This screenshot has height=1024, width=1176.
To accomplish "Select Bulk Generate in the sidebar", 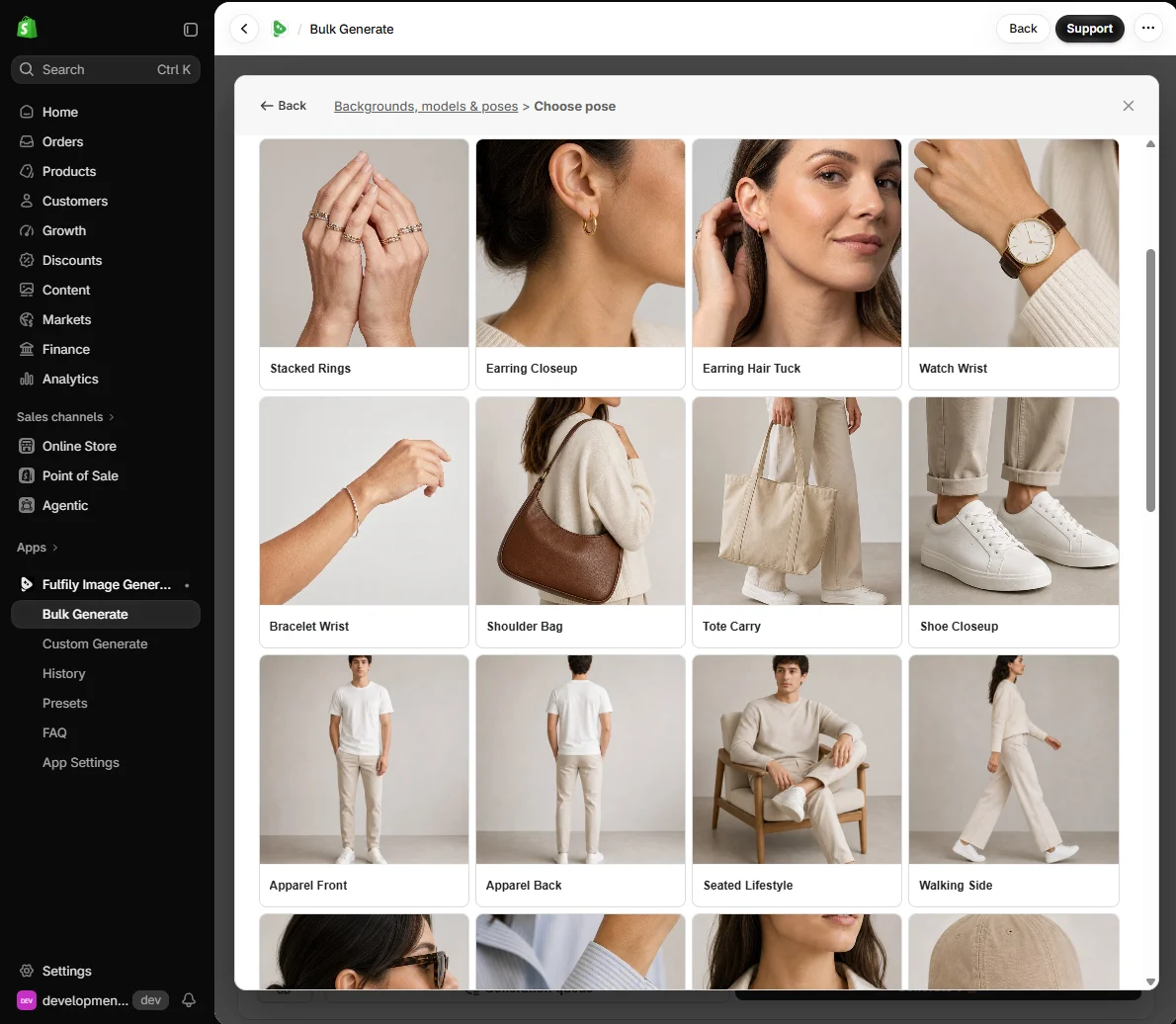I will (106, 614).
